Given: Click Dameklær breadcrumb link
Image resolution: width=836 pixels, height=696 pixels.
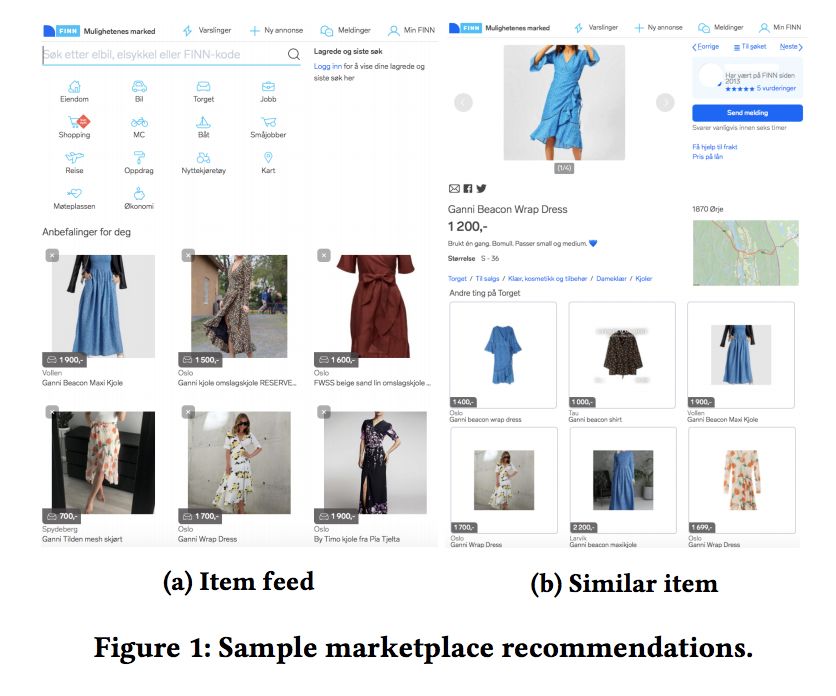Looking at the screenshot, I should point(611,278).
